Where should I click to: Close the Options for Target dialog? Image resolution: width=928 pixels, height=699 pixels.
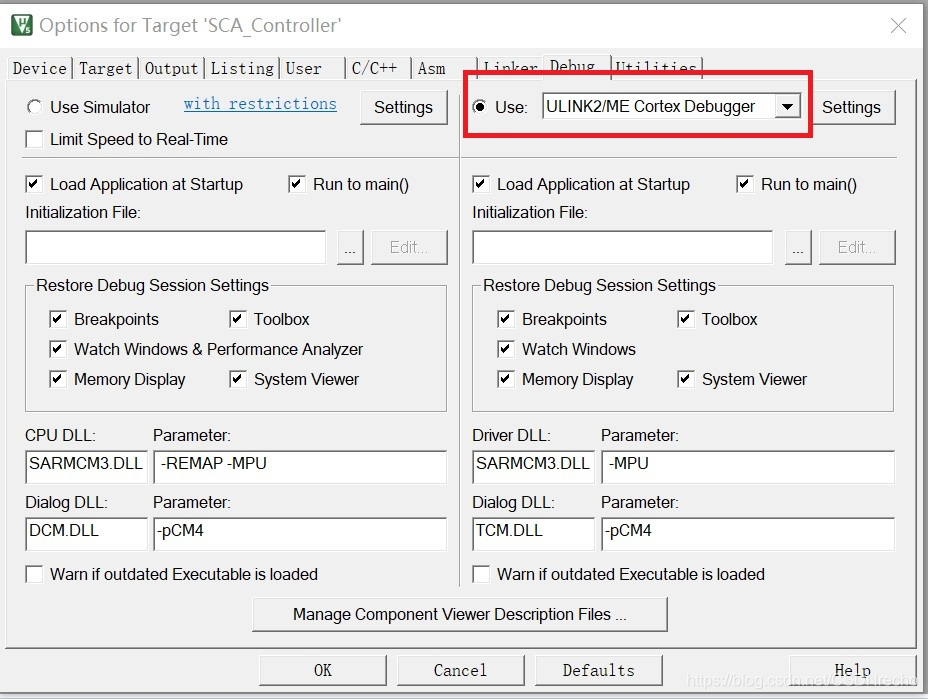click(898, 25)
